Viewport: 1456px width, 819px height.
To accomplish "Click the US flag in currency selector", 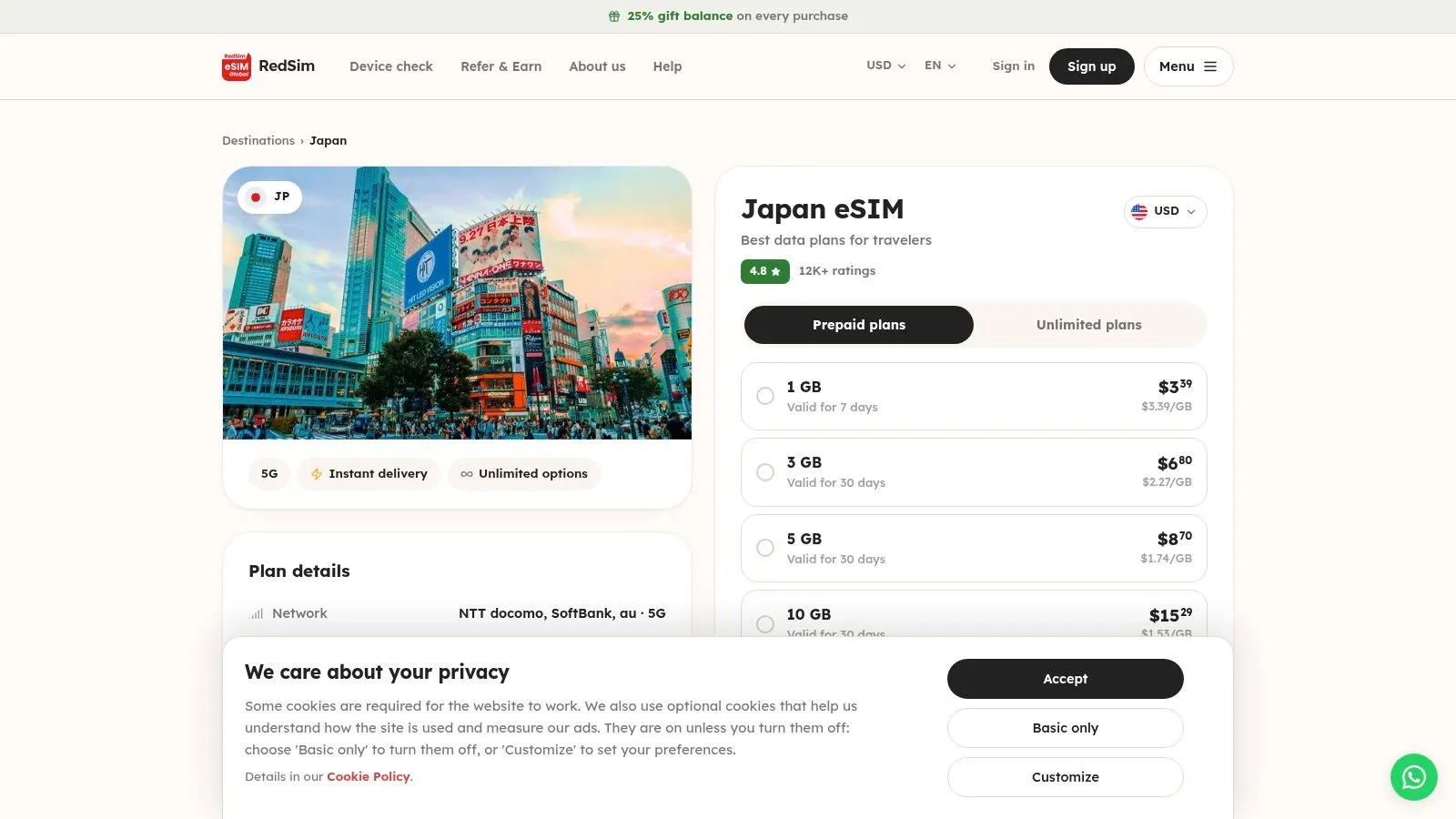I will (1139, 211).
